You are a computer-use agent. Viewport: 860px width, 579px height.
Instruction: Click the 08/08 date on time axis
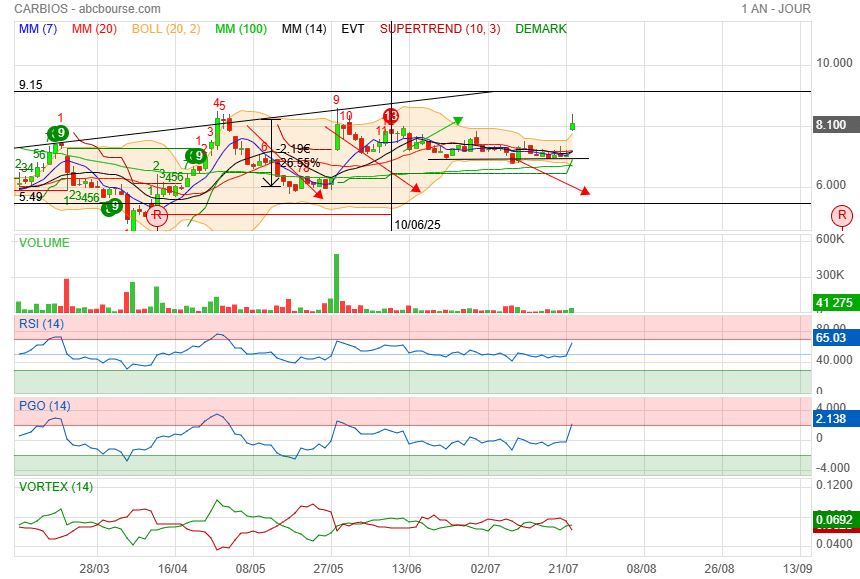tap(641, 569)
